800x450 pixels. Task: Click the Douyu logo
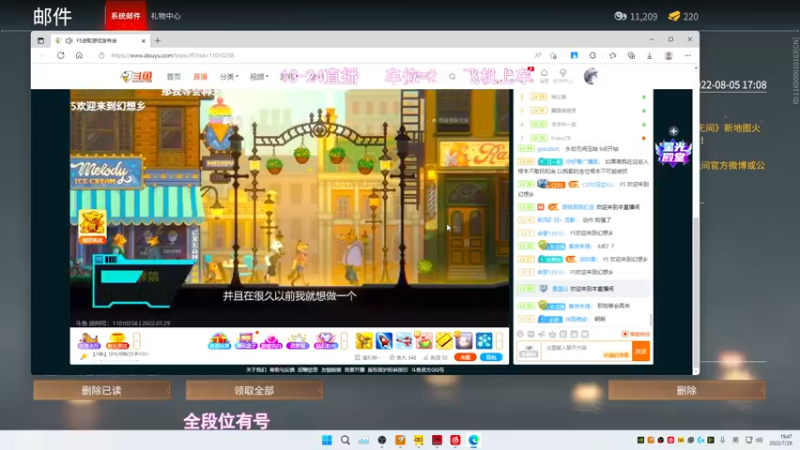[136, 77]
